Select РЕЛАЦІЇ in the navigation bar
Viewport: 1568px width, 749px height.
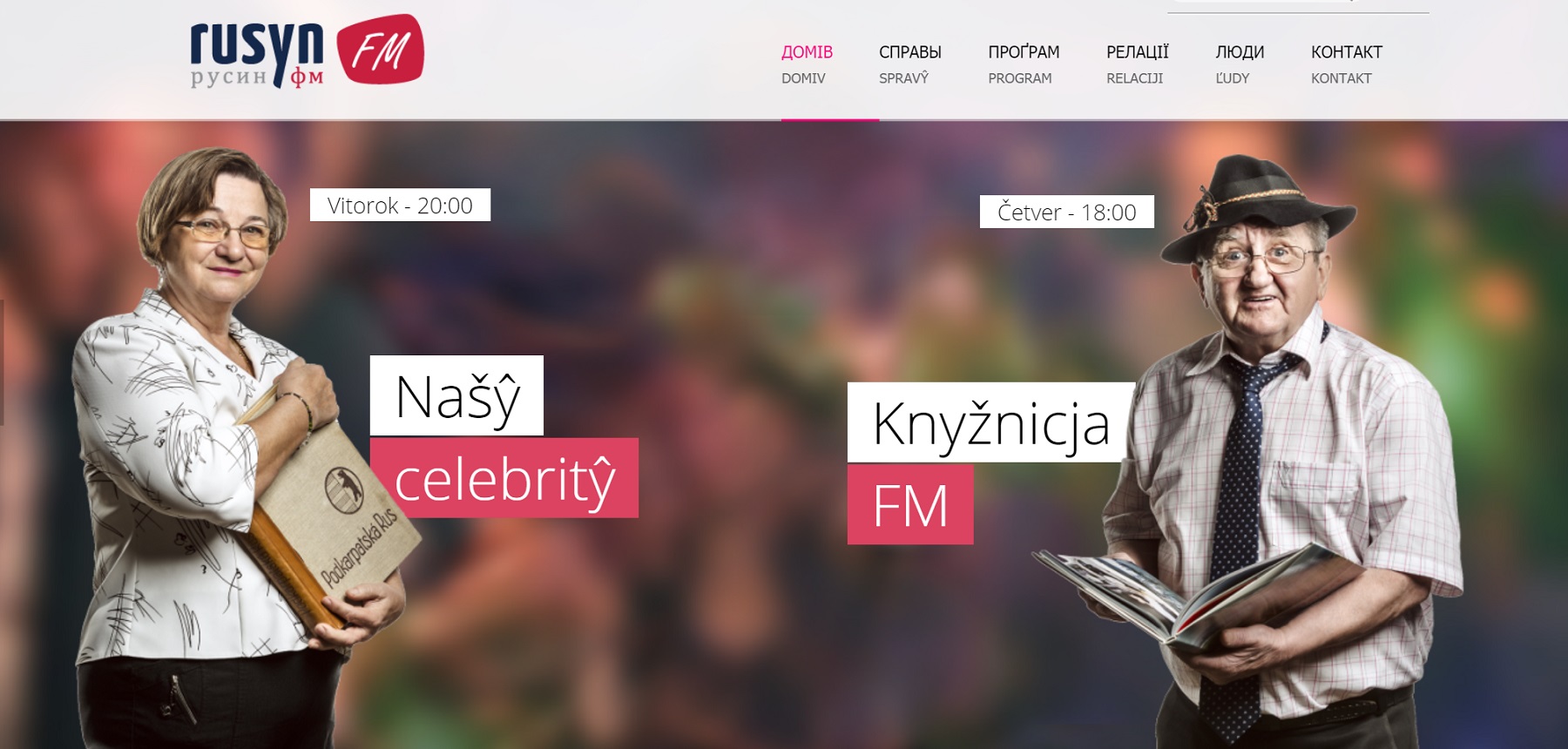1137,64
